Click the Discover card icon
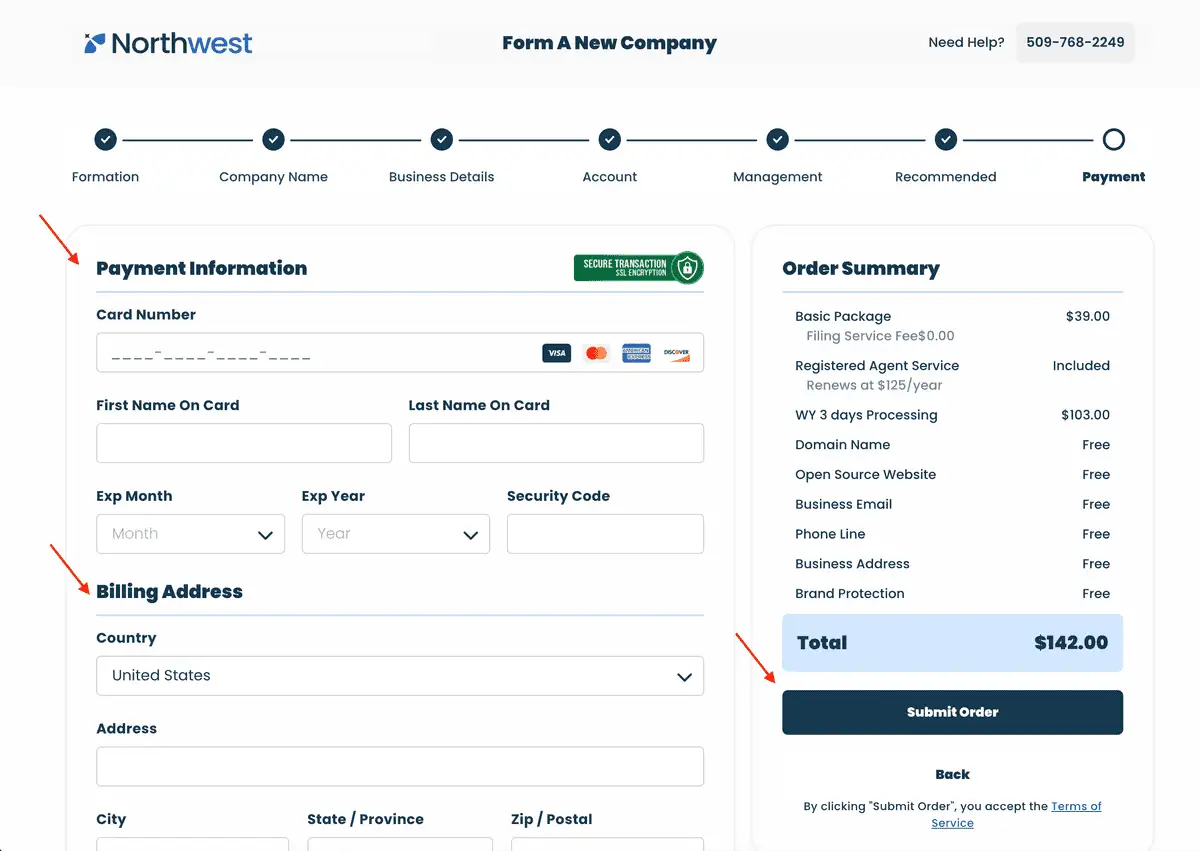The width and height of the screenshot is (1200, 851). (676, 353)
